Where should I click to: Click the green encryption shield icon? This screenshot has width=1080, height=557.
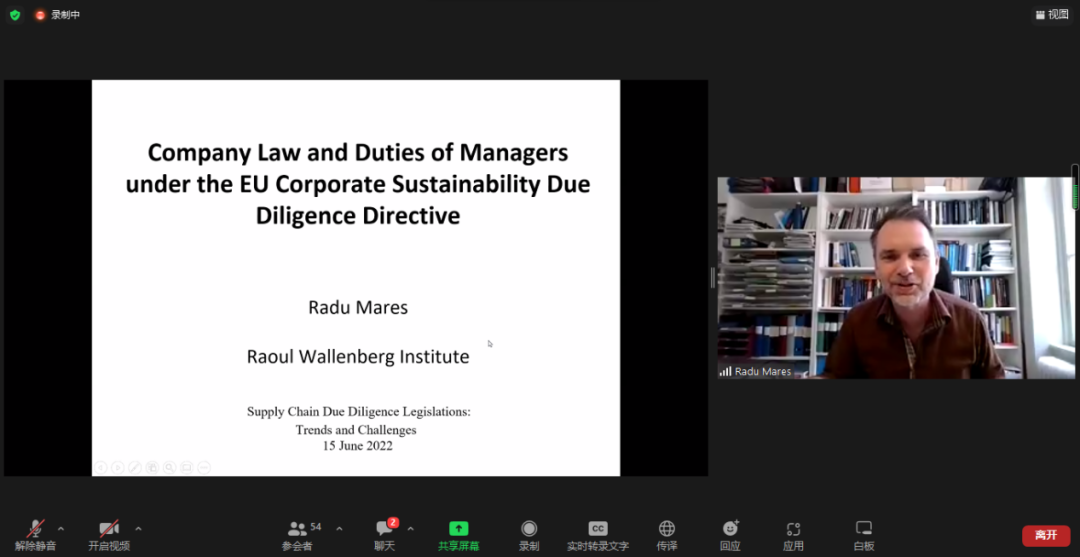(x=15, y=15)
